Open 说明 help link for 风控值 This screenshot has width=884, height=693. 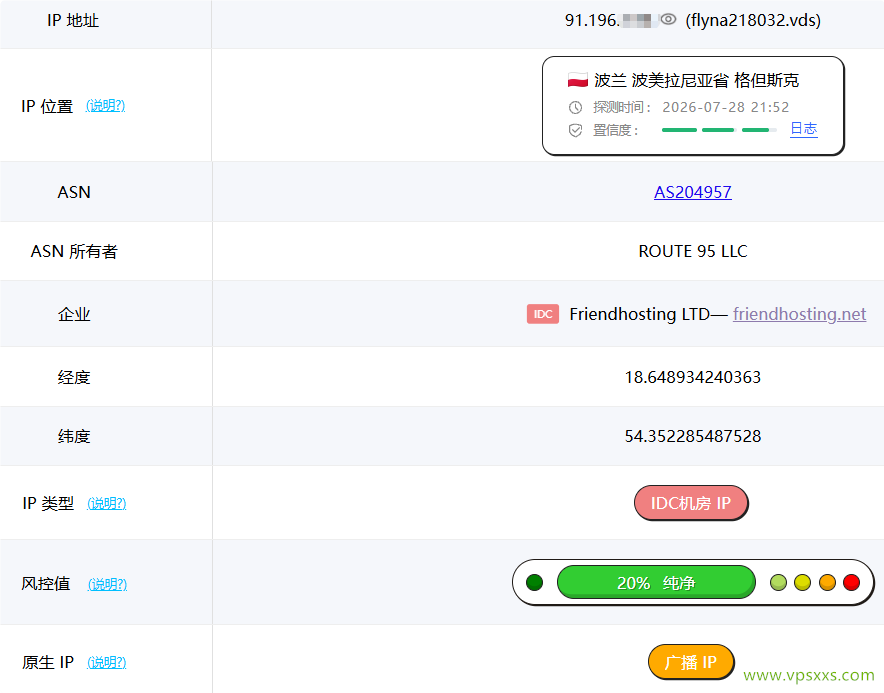click(107, 584)
